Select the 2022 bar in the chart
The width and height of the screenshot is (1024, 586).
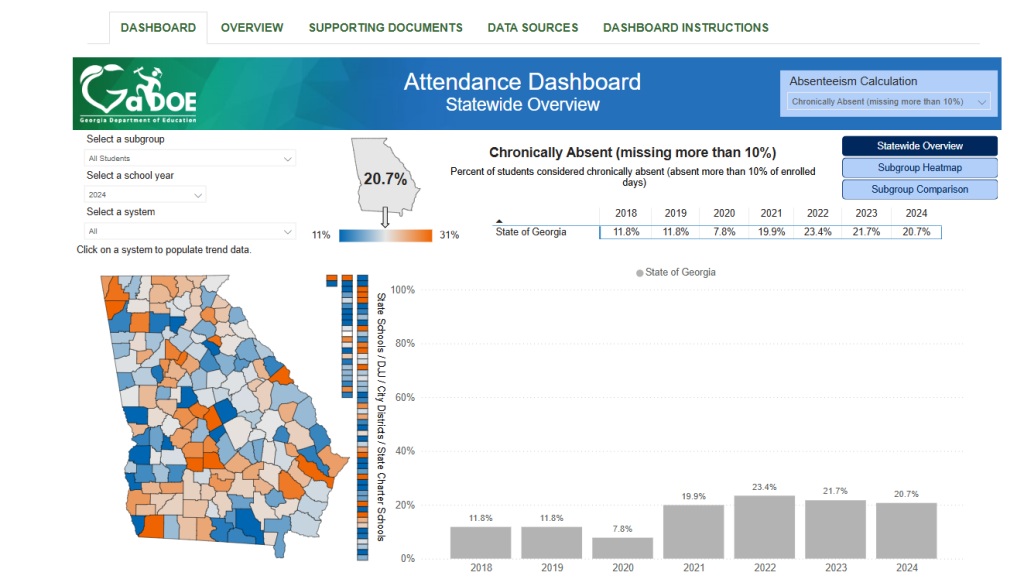764,526
